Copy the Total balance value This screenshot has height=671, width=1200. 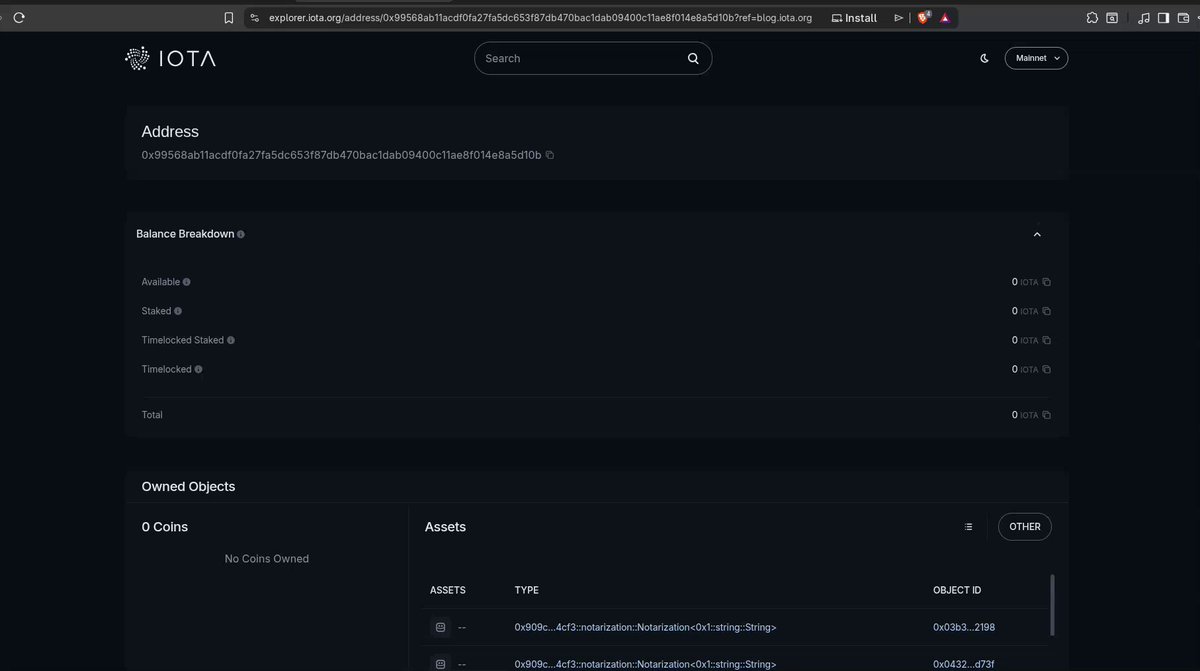point(1047,415)
